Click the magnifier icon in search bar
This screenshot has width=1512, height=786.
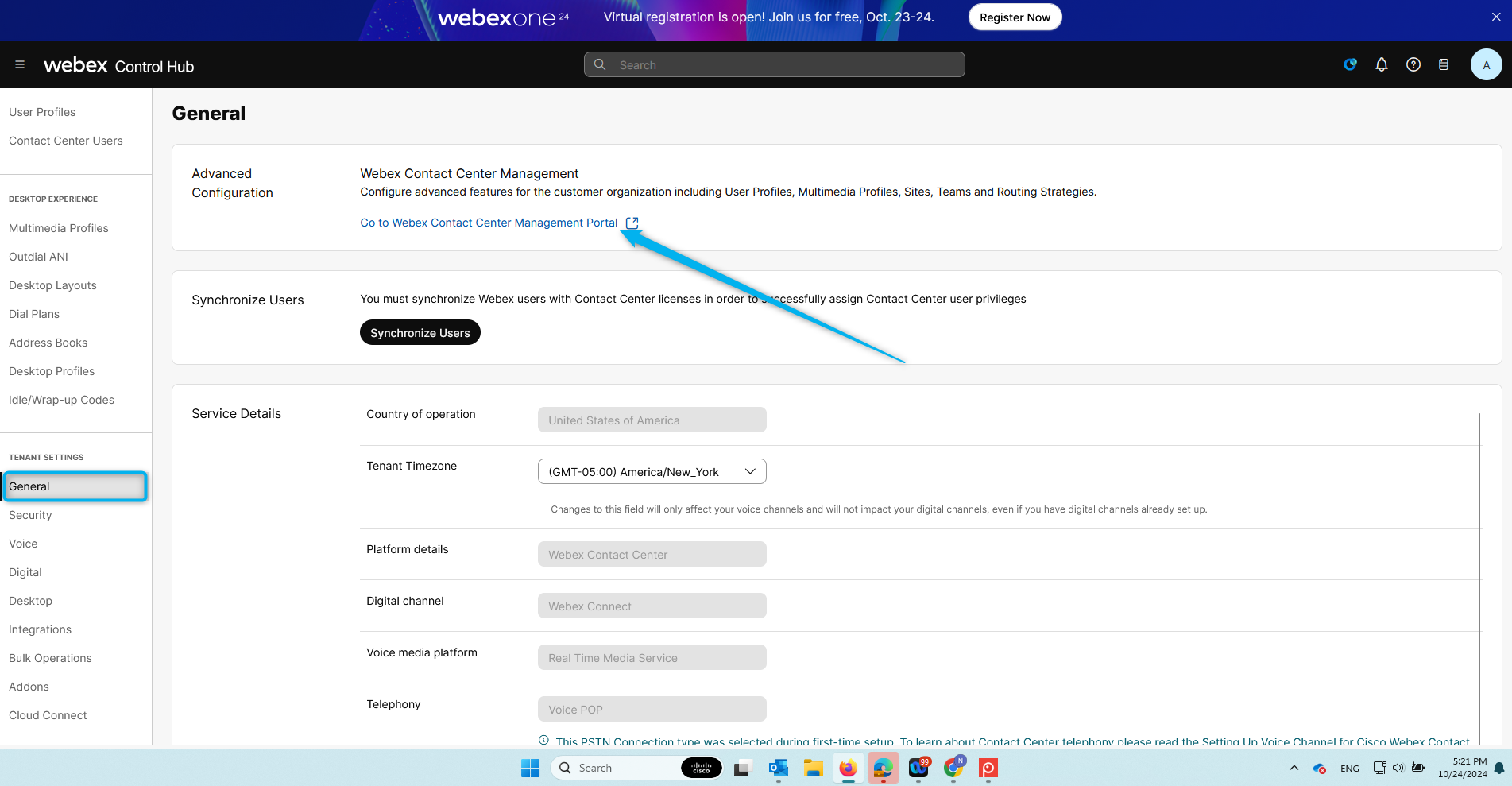[600, 64]
